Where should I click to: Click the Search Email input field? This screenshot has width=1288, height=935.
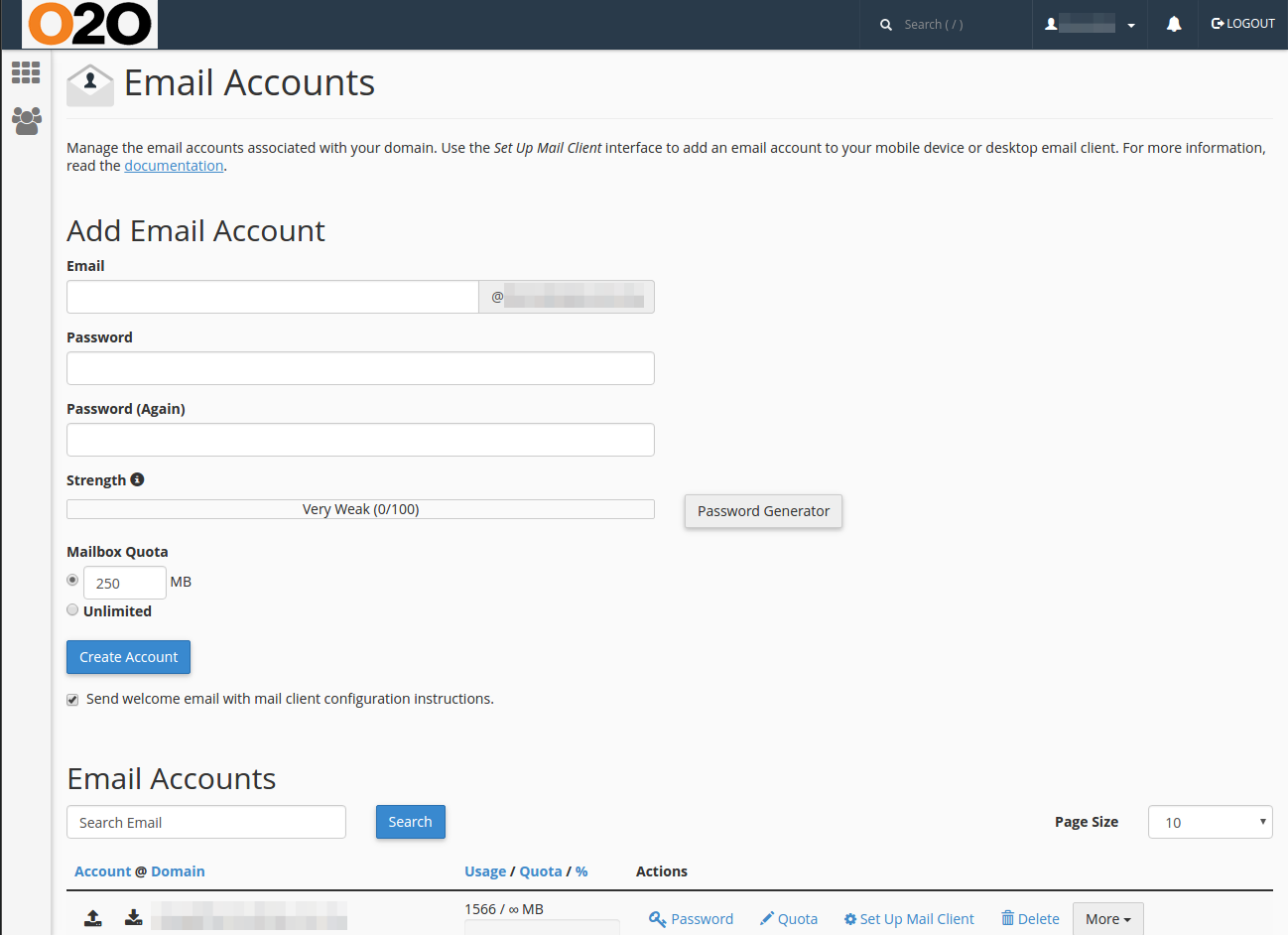tap(206, 822)
